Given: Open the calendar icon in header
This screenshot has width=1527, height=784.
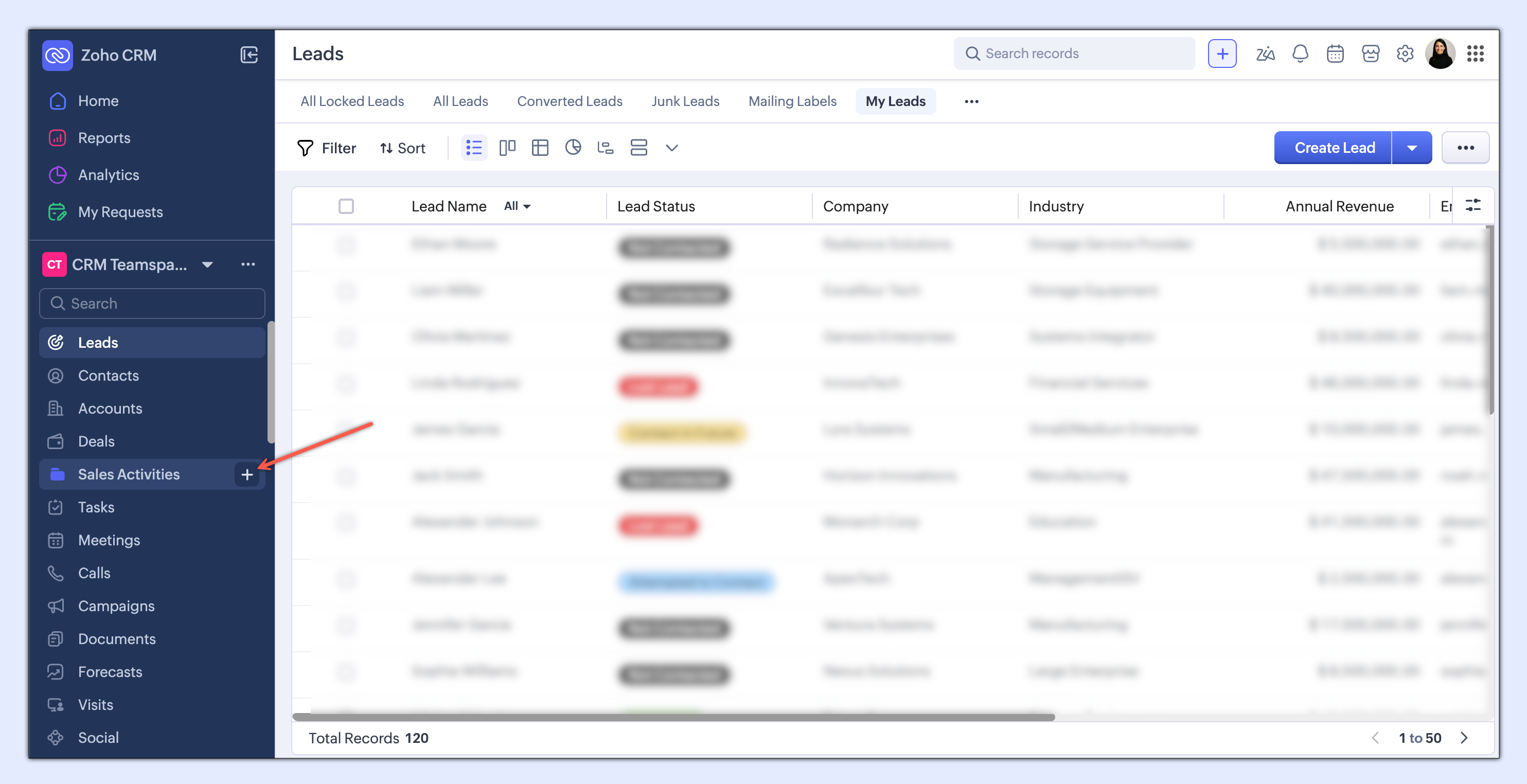Looking at the screenshot, I should pyautogui.click(x=1335, y=54).
